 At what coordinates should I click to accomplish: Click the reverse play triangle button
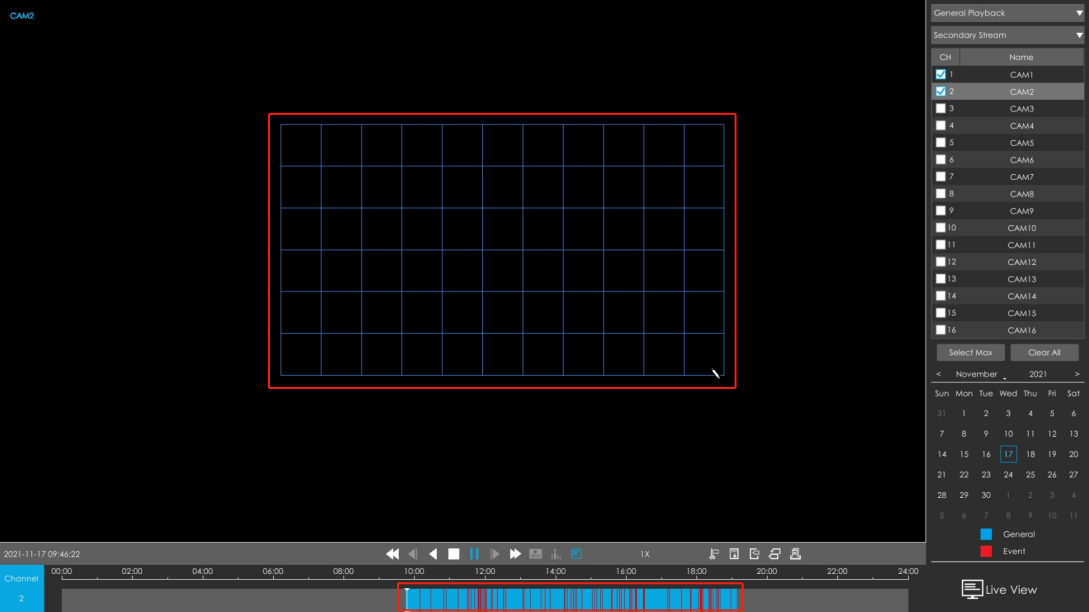click(433, 554)
